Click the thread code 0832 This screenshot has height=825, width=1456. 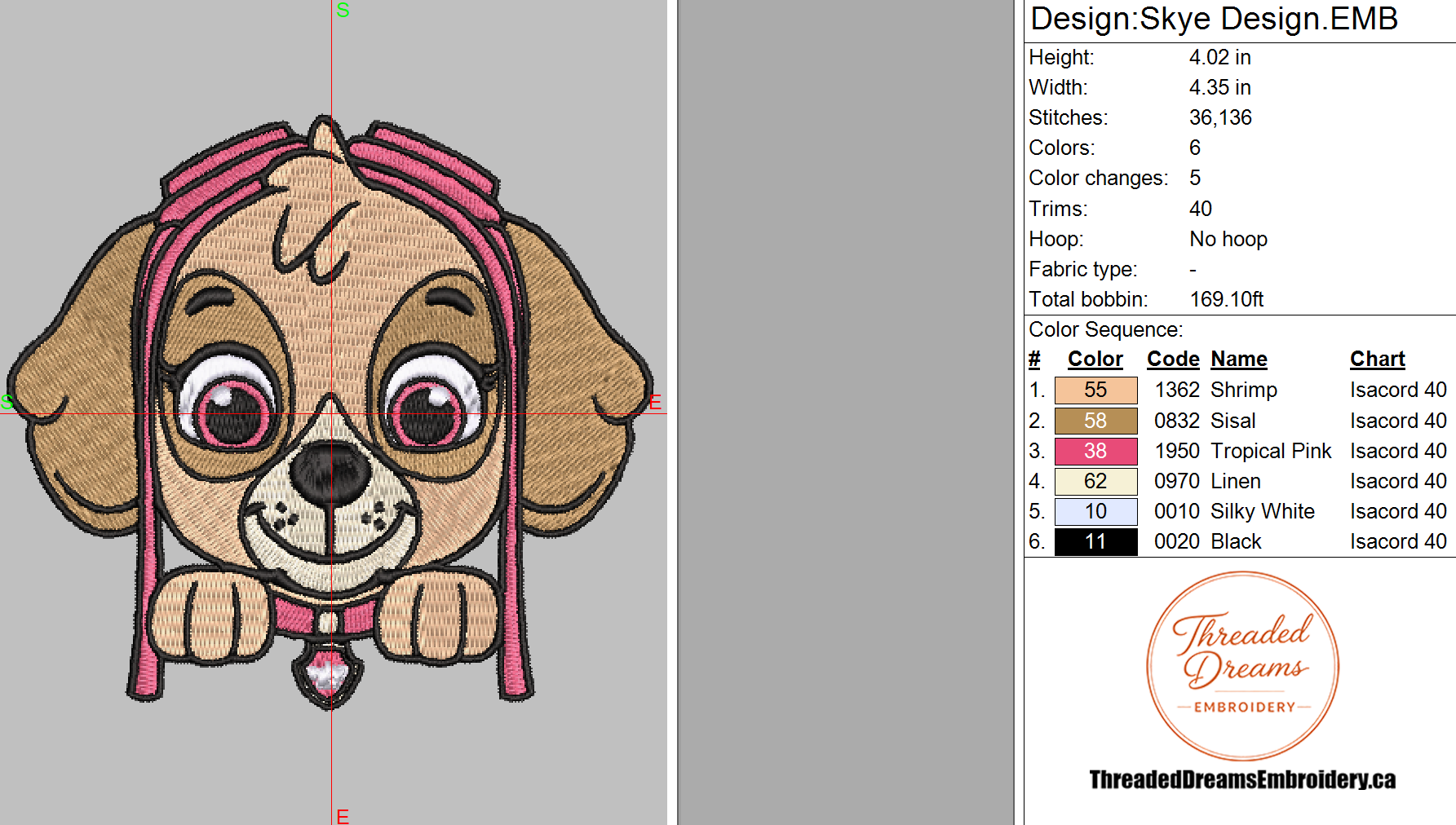1177,421
